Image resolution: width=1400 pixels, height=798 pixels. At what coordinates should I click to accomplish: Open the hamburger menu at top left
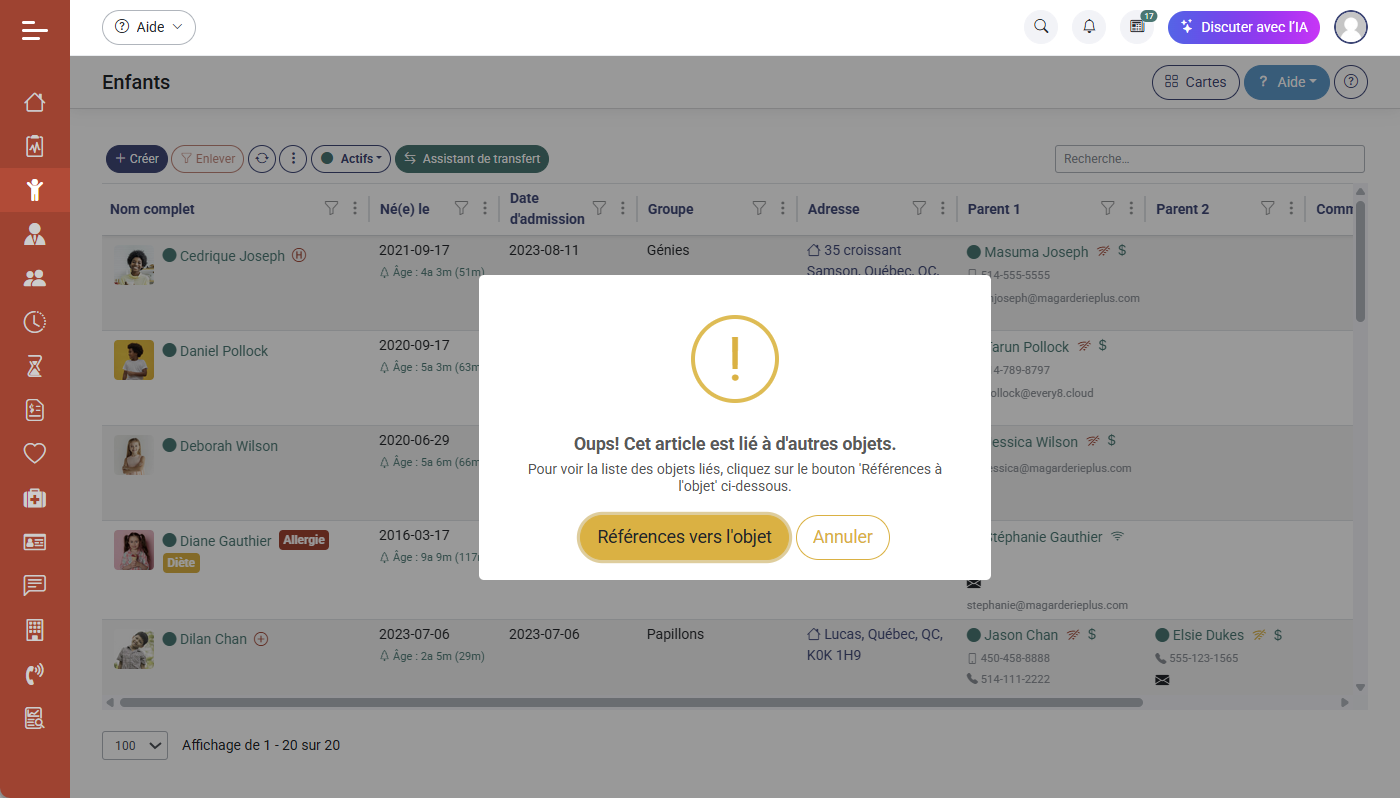pyautogui.click(x=35, y=30)
